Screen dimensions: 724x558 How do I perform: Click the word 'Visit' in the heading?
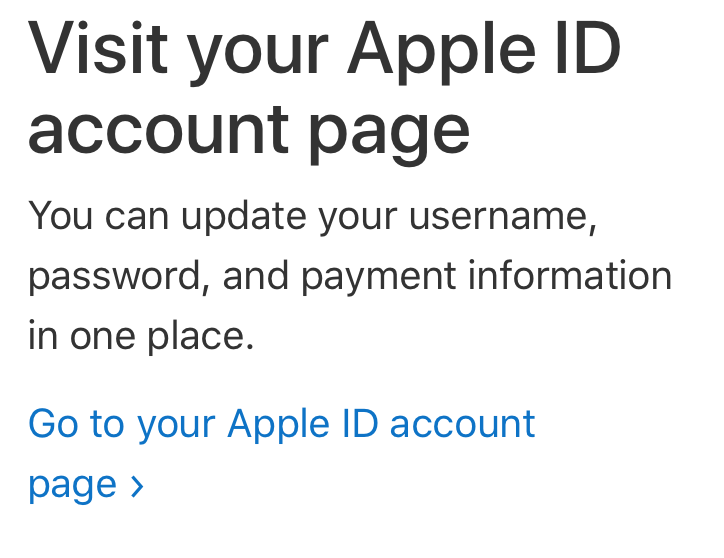(98, 48)
